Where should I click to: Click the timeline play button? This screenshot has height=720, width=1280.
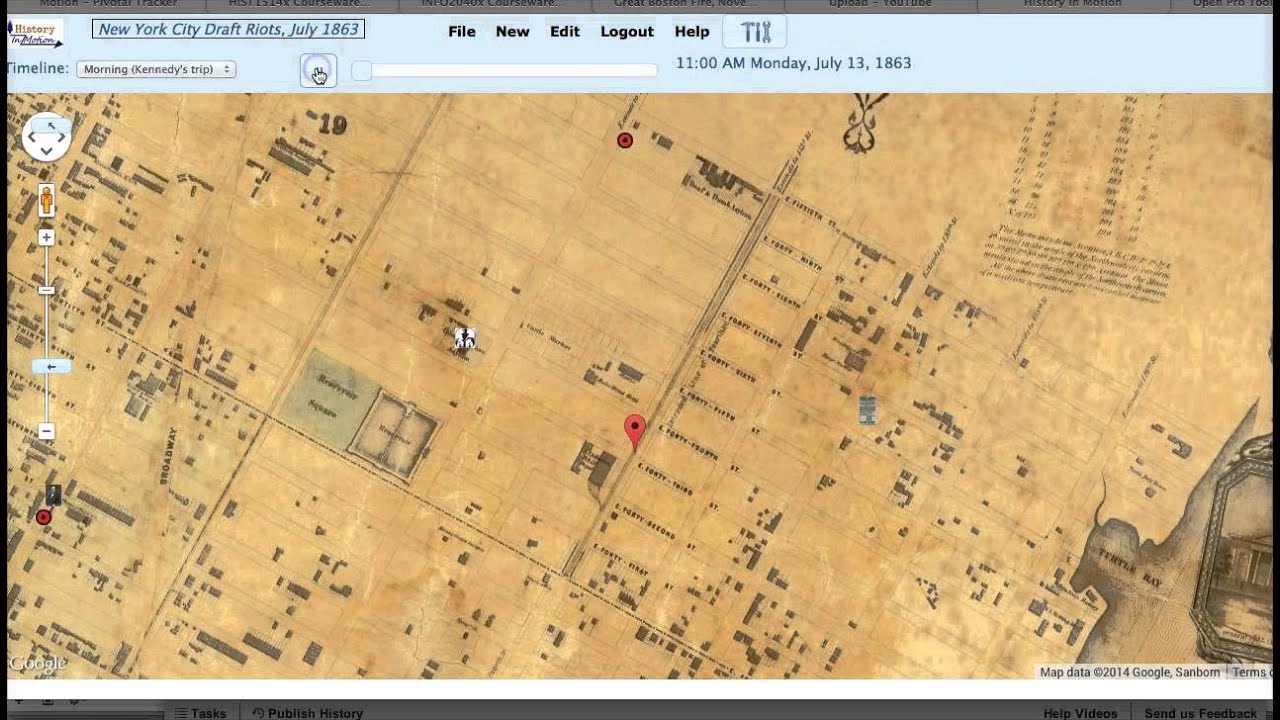(x=318, y=71)
